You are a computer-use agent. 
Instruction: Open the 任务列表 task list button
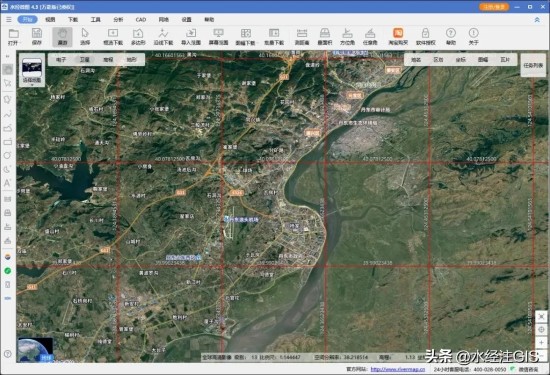coord(533,65)
